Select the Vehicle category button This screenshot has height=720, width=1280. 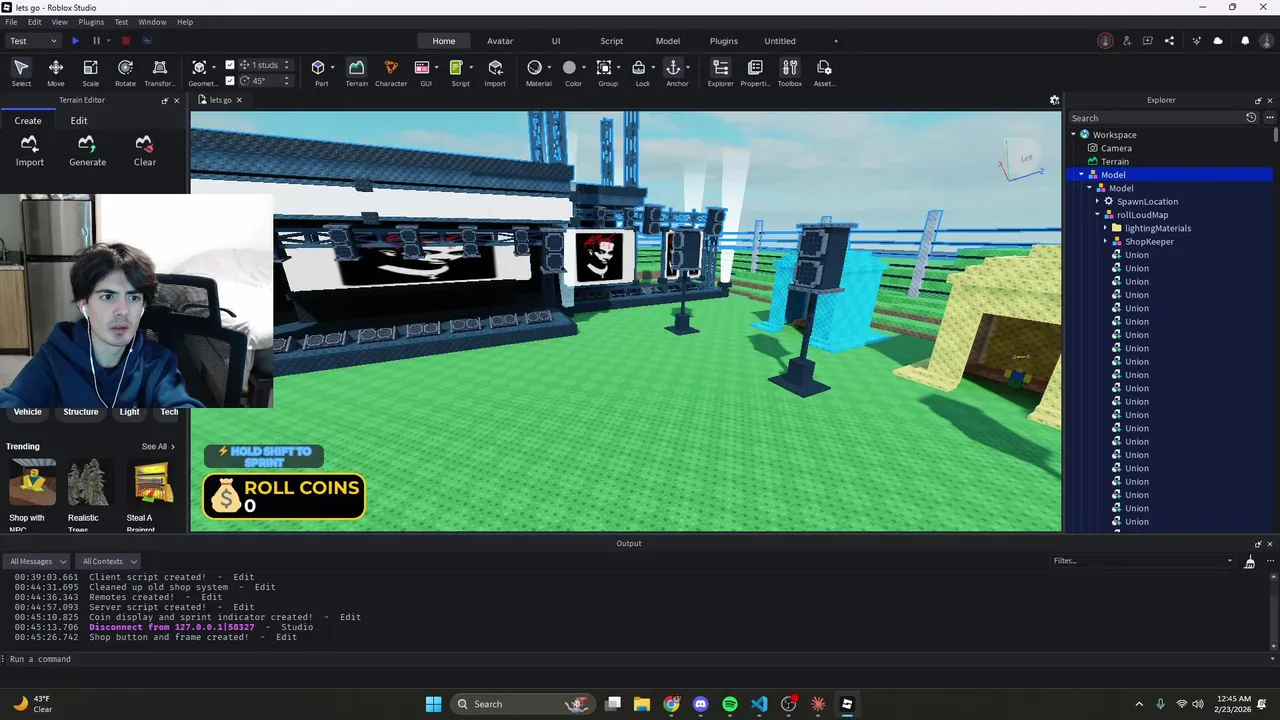[28, 412]
